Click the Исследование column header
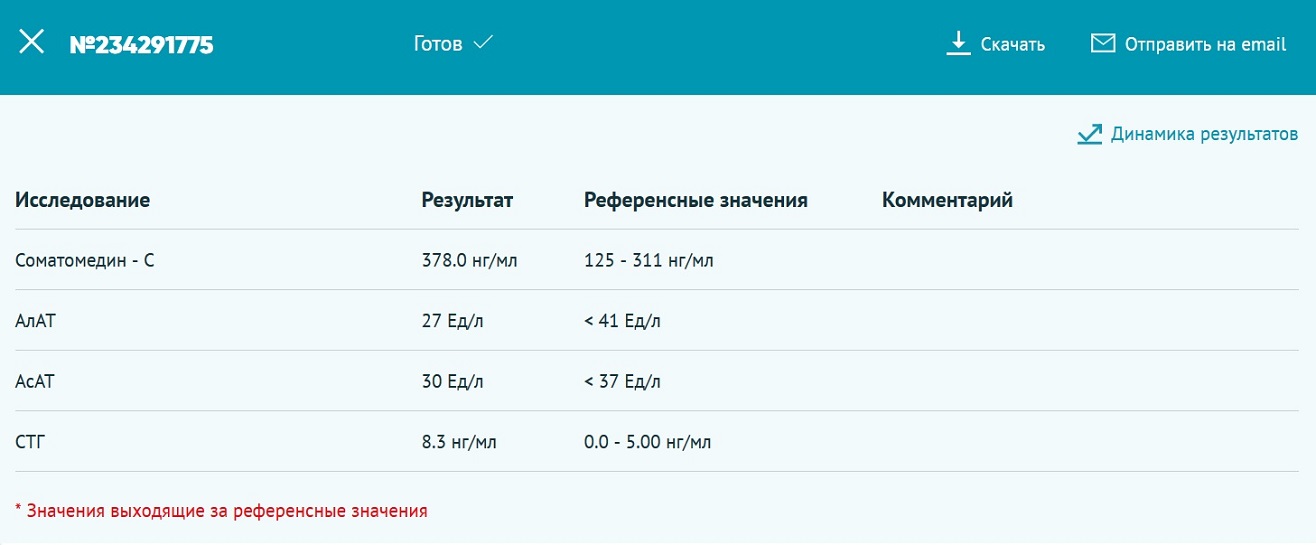Screen dimensions: 1316x545 tap(82, 200)
